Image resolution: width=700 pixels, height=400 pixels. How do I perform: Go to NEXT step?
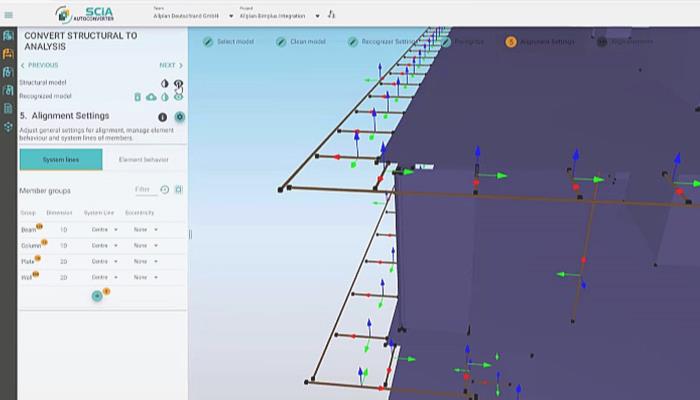coord(171,65)
